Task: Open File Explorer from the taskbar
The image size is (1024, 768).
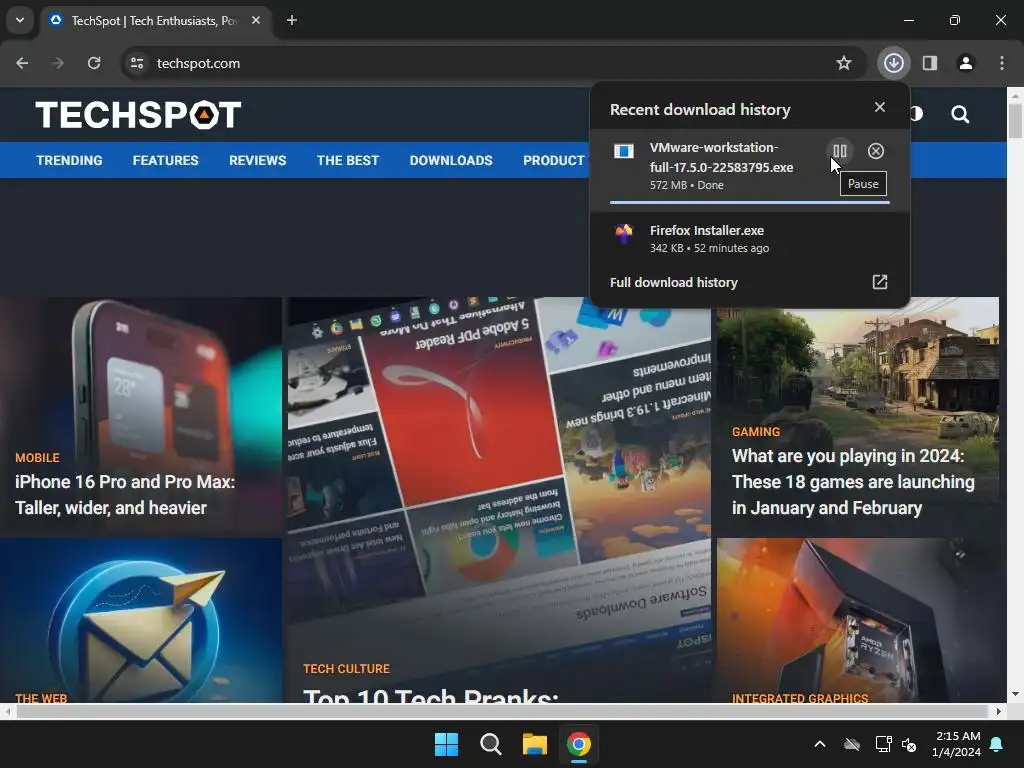Action: tap(534, 744)
